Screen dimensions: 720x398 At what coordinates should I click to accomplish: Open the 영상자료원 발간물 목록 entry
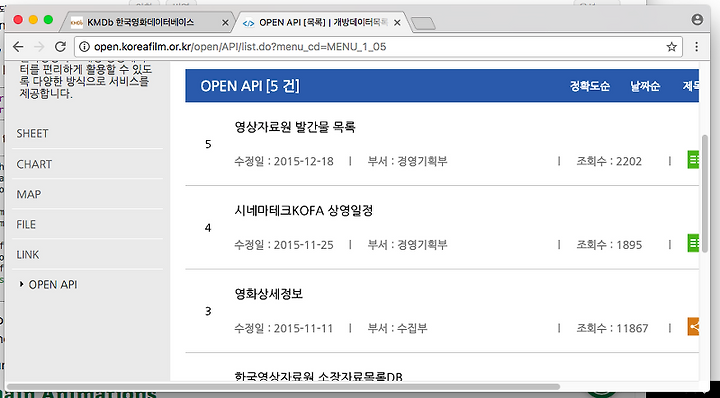(x=295, y=127)
